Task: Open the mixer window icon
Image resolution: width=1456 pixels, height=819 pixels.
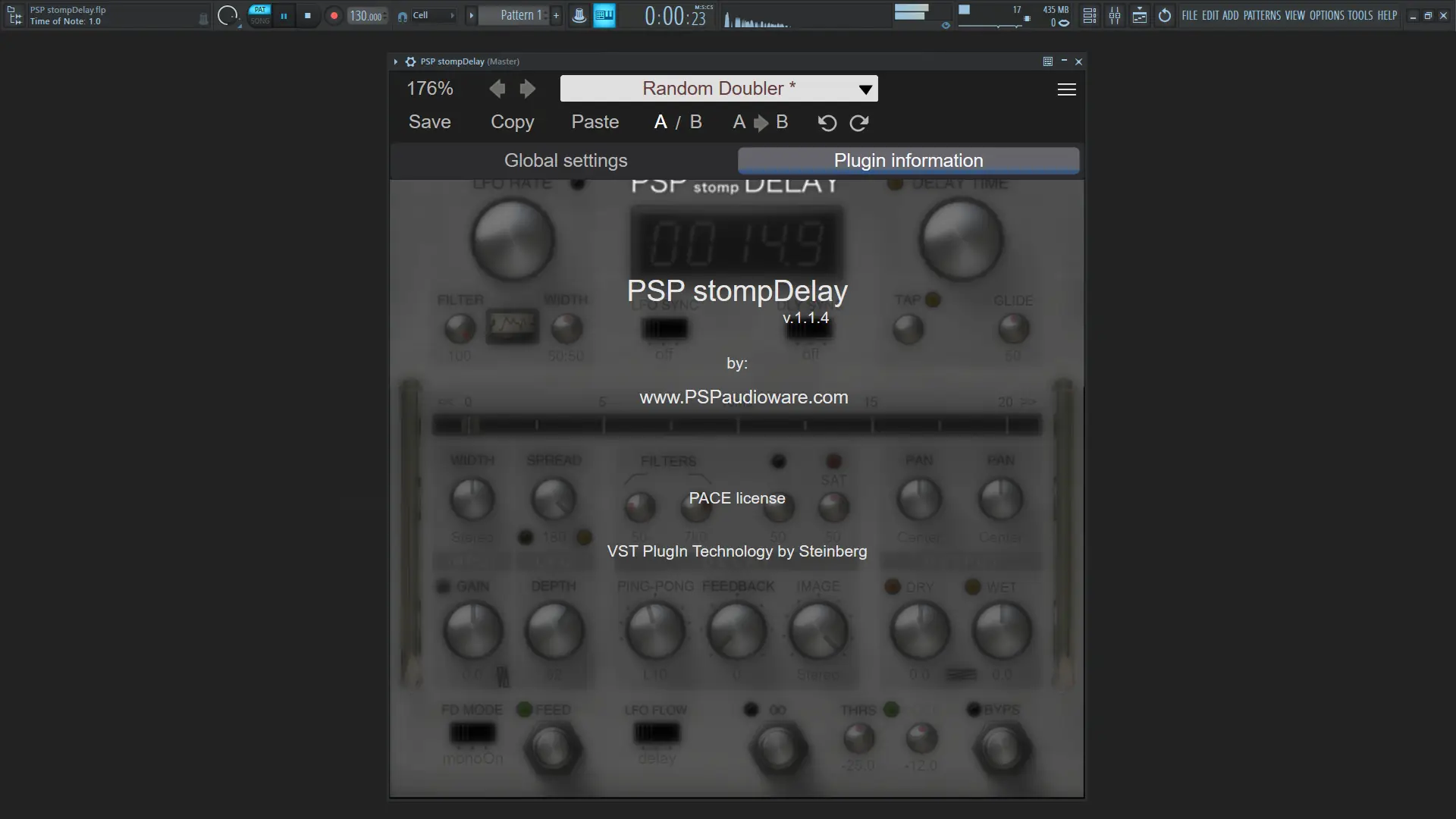Action: click(x=1115, y=15)
